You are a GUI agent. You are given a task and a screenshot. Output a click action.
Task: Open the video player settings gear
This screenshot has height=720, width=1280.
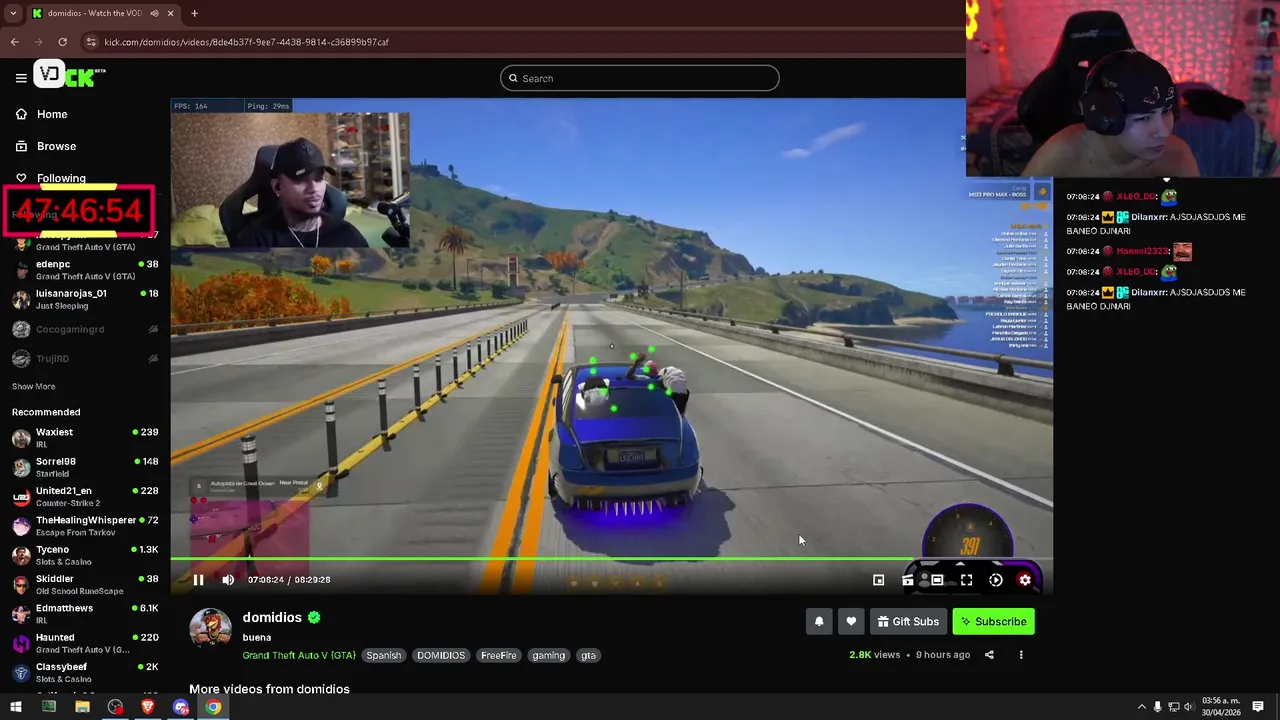tap(1025, 580)
